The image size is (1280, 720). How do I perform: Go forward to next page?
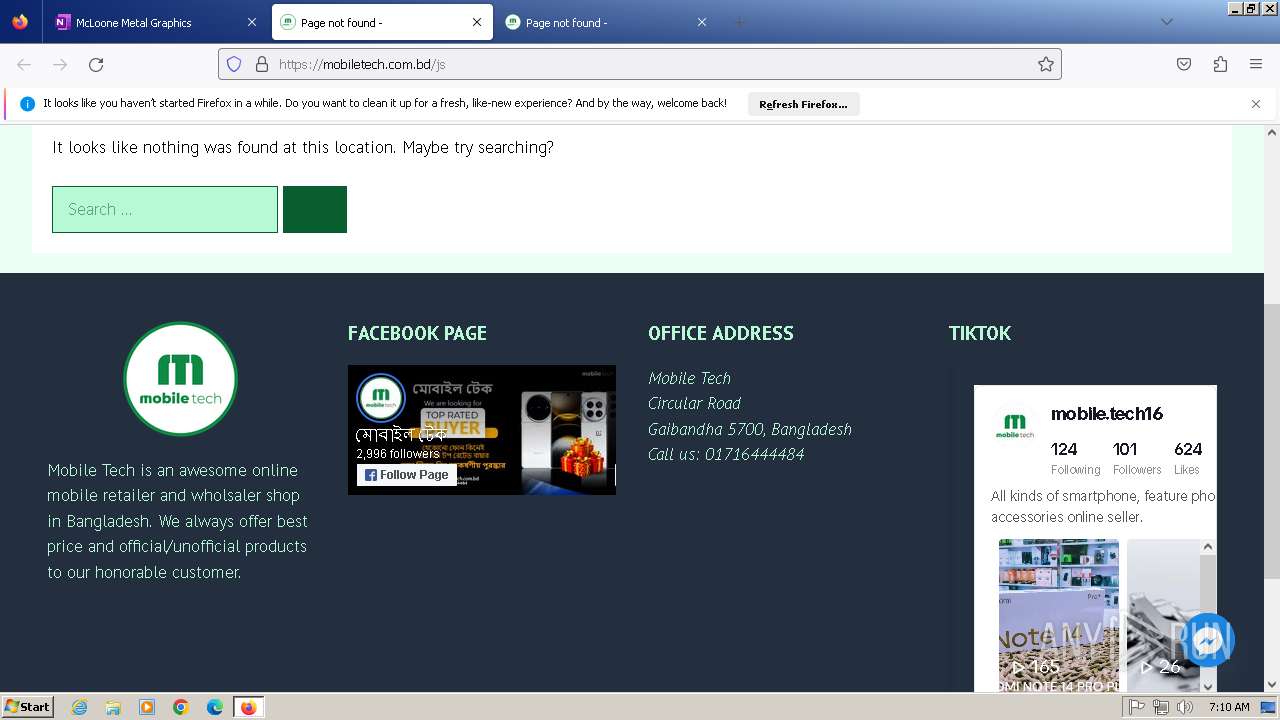pos(60,64)
